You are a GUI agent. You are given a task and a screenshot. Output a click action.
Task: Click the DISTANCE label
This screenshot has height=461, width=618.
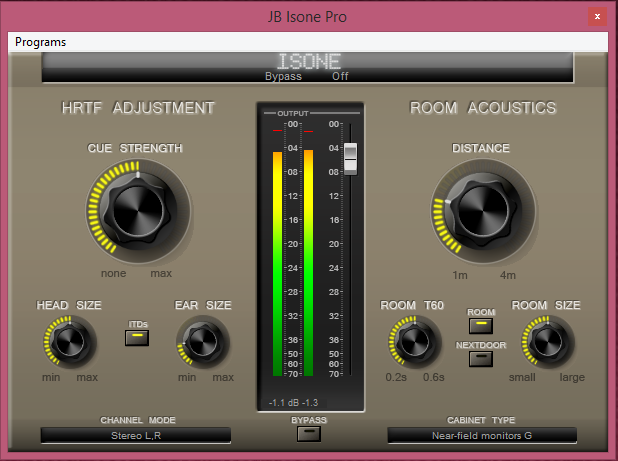(480, 148)
